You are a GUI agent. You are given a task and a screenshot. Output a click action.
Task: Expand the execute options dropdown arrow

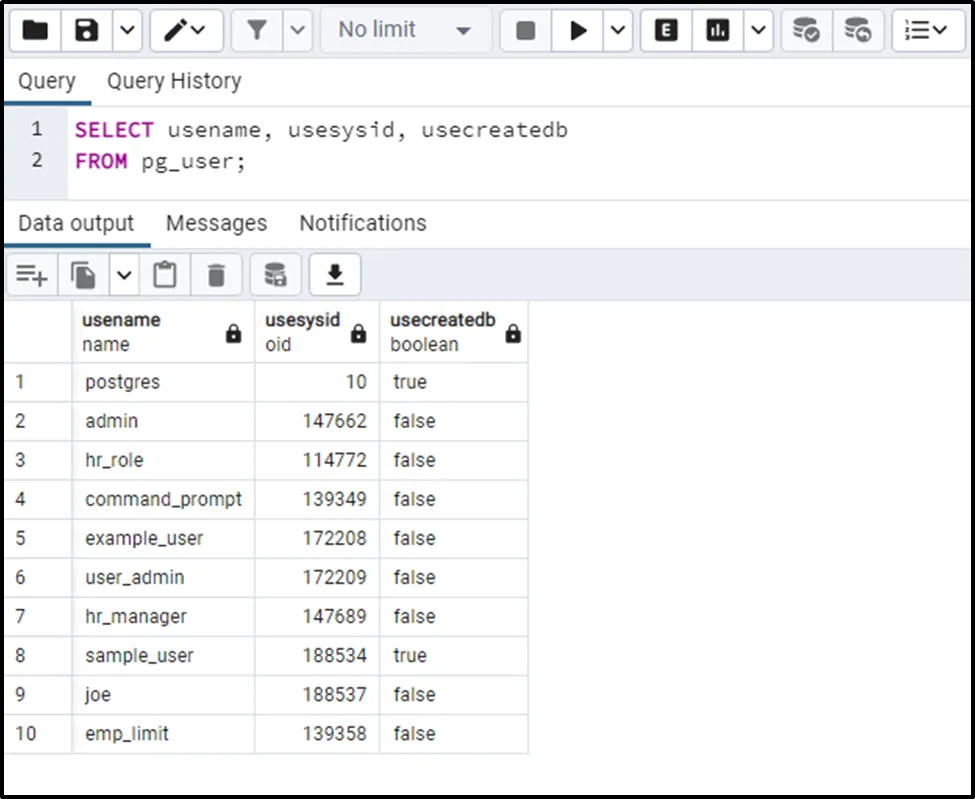618,31
